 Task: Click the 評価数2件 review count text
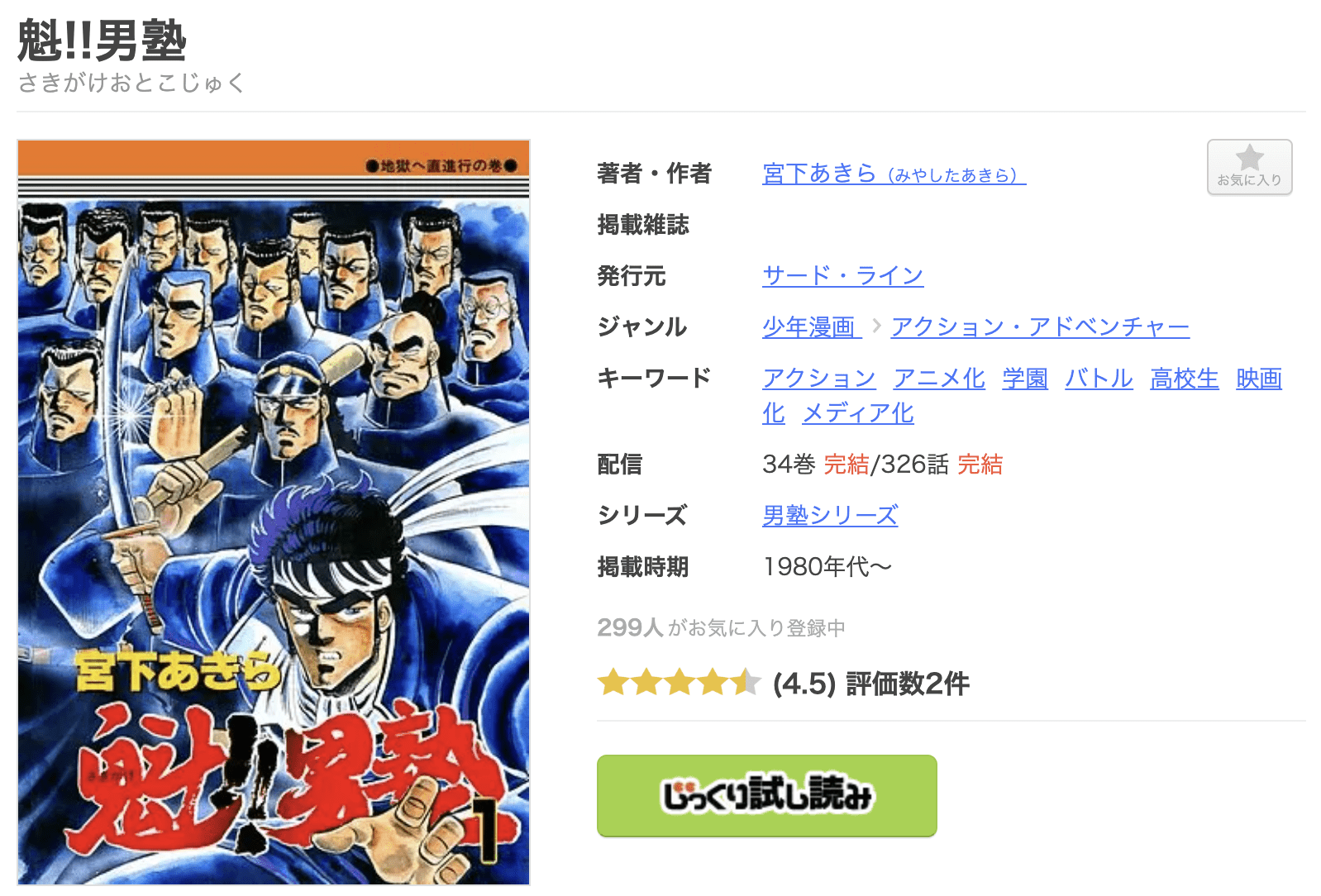[907, 684]
